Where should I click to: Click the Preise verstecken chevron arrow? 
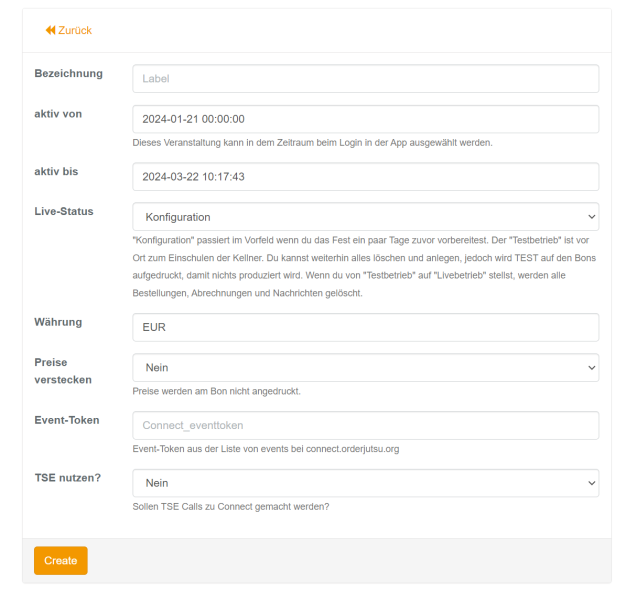(x=591, y=368)
